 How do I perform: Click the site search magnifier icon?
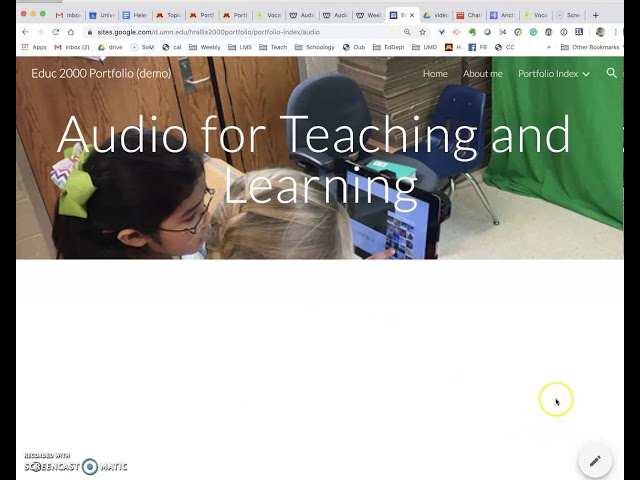[x=611, y=73]
